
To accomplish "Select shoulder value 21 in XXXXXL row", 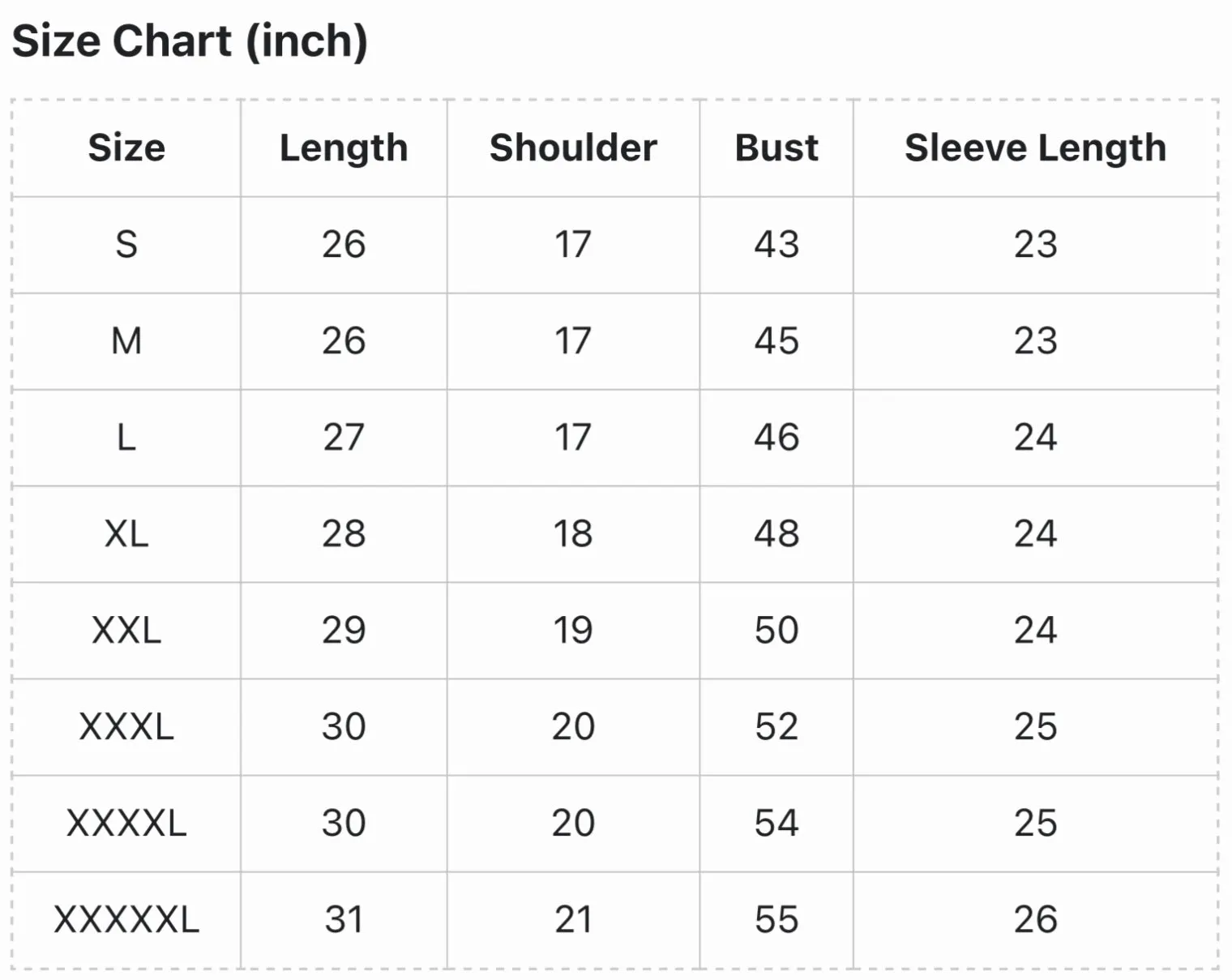I will point(573,919).
